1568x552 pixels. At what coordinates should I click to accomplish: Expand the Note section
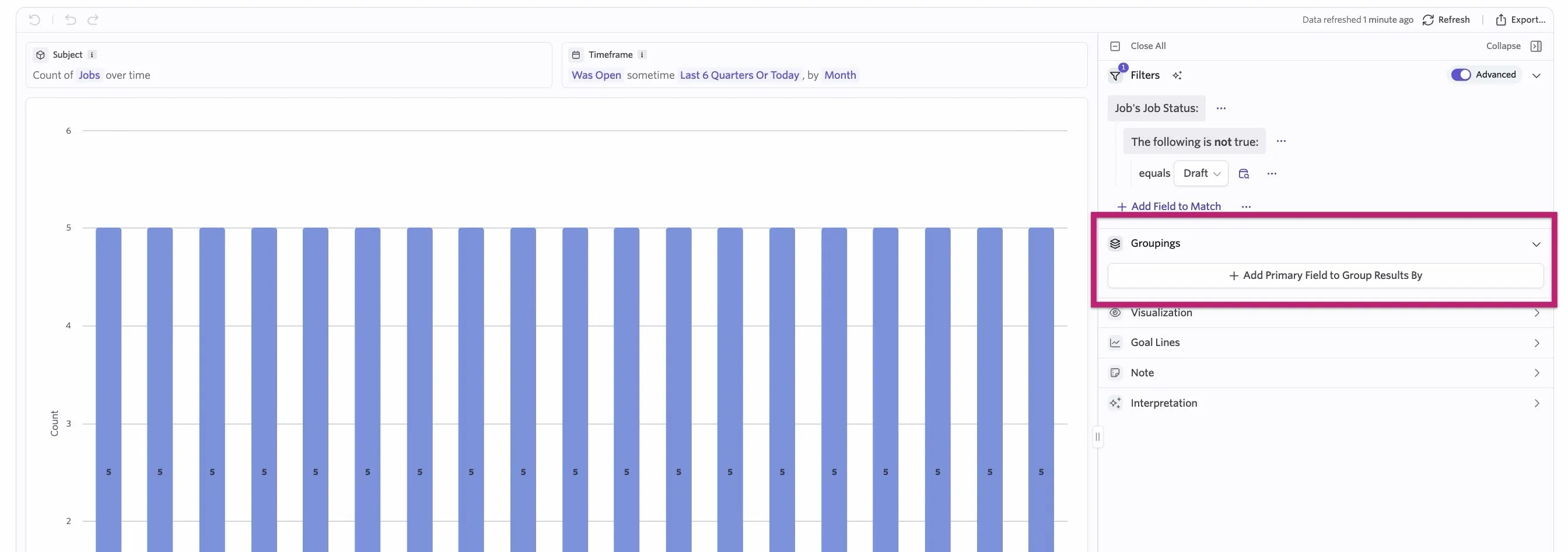pyautogui.click(x=1325, y=373)
